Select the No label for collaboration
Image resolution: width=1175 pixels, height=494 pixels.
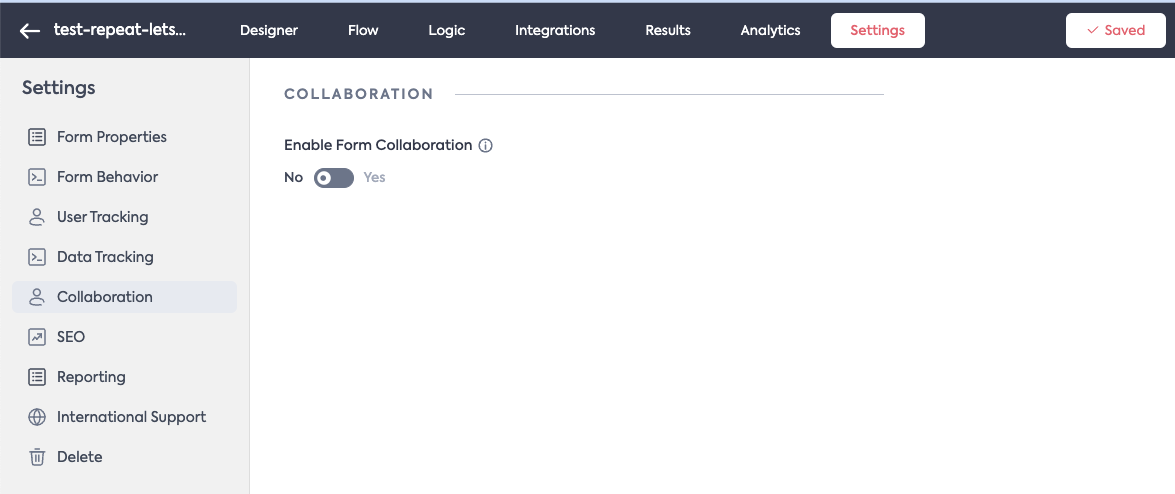(x=293, y=178)
